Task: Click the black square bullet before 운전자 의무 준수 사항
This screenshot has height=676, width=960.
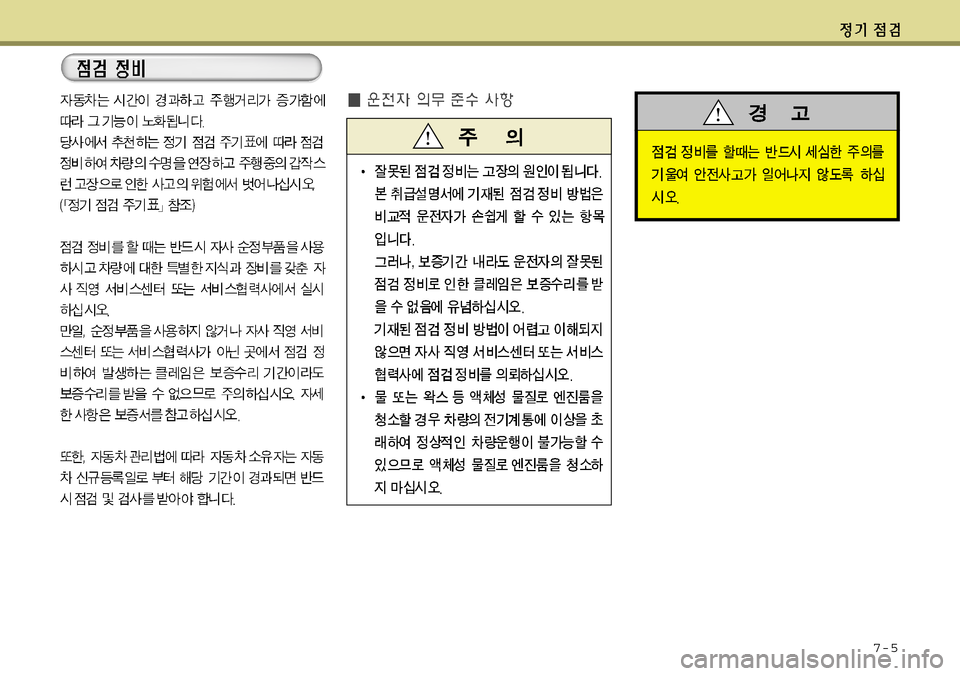Action: click(353, 99)
